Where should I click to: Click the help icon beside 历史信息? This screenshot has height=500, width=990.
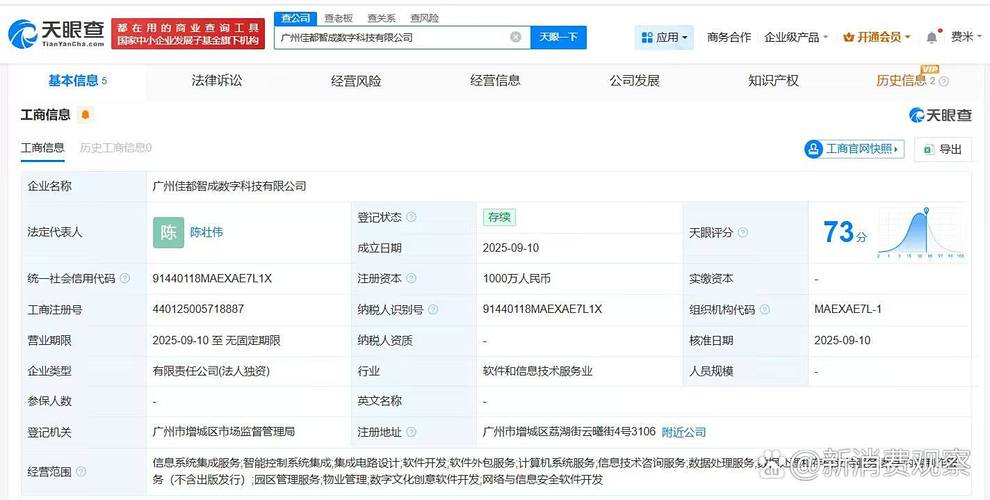coord(945,81)
